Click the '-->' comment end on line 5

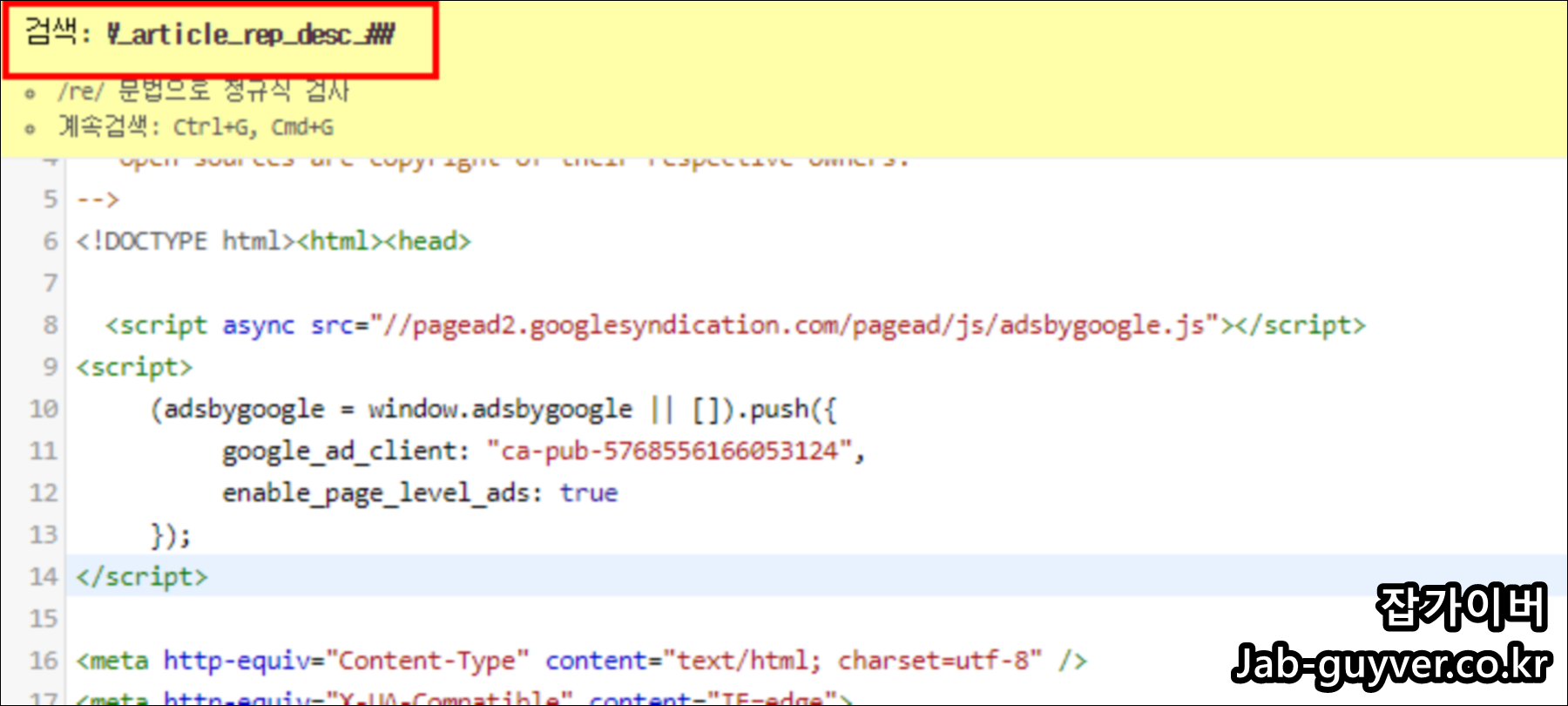coord(98,200)
